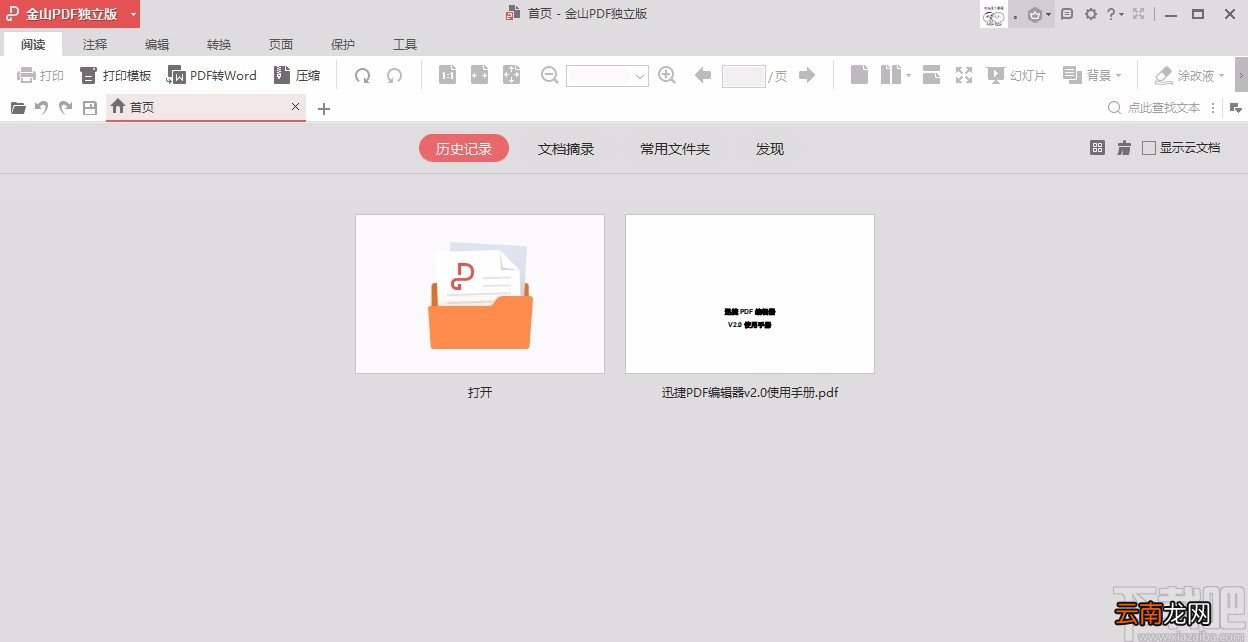Screen dimensions: 1248x642
Task: Toggle panel with the far-right arrow icon
Action: pyautogui.click(x=1236, y=108)
